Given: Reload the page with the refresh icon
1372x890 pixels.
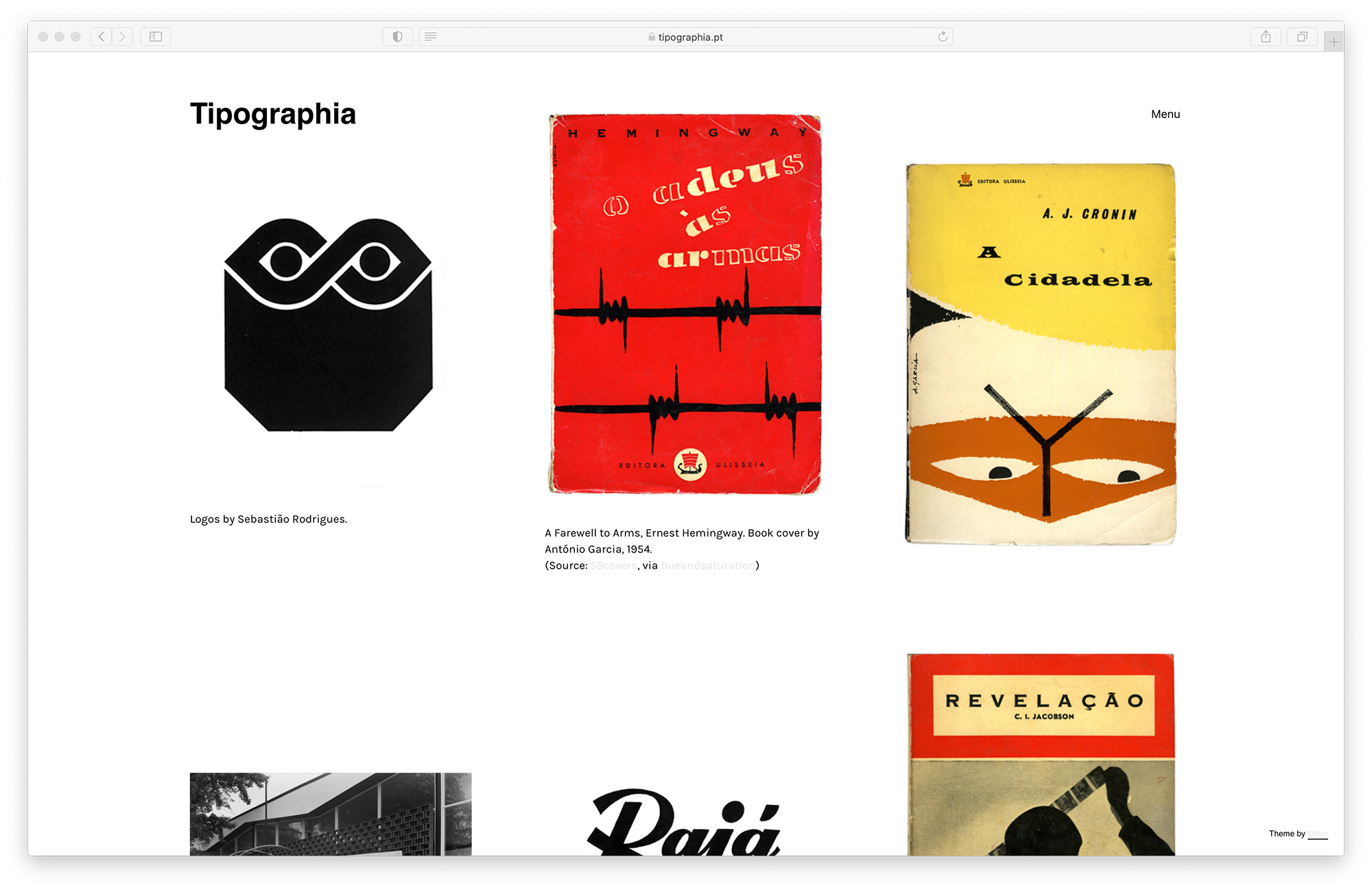Looking at the screenshot, I should (943, 37).
